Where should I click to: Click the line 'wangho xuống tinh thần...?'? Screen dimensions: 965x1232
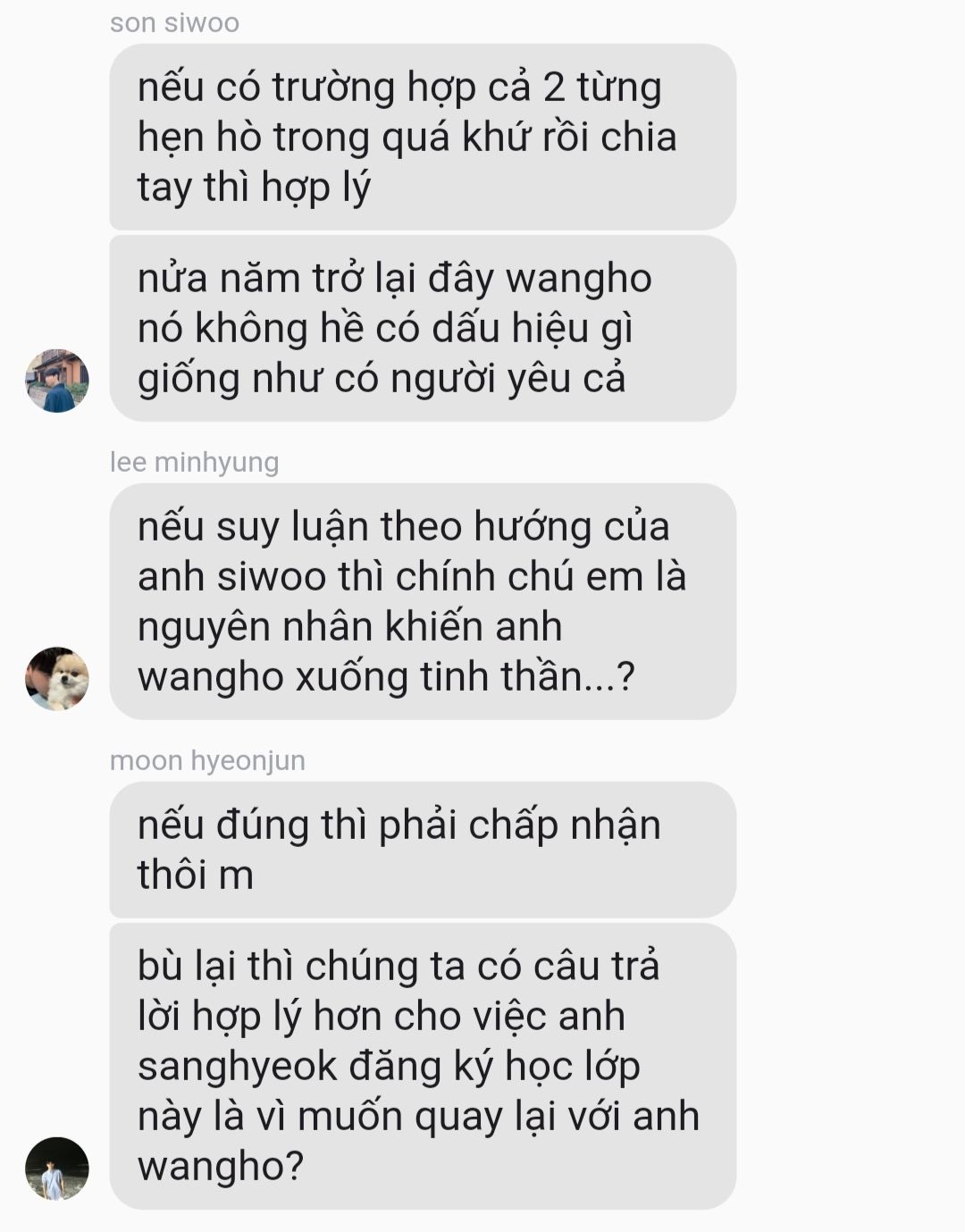tap(386, 677)
